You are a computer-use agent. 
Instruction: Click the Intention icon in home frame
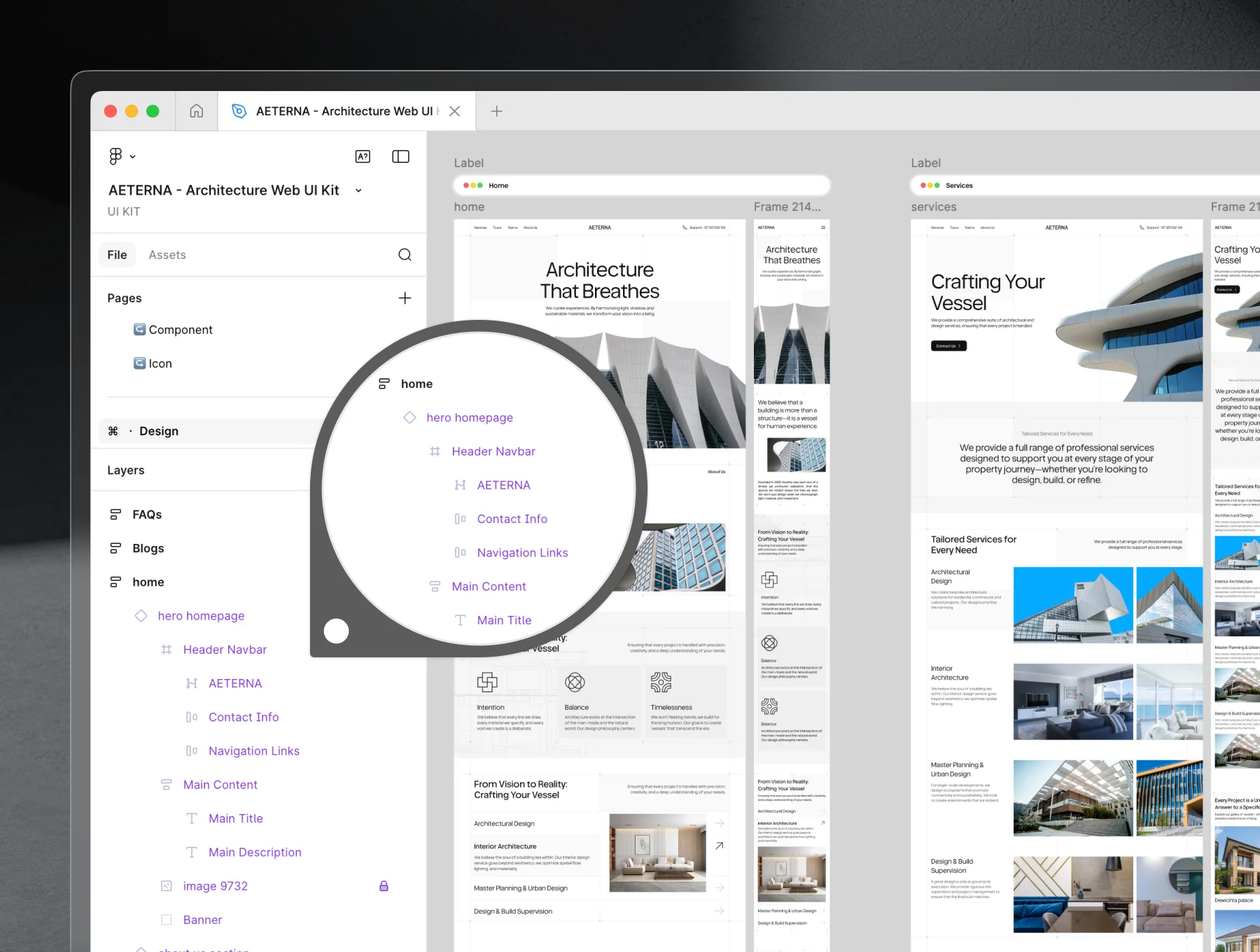487,682
